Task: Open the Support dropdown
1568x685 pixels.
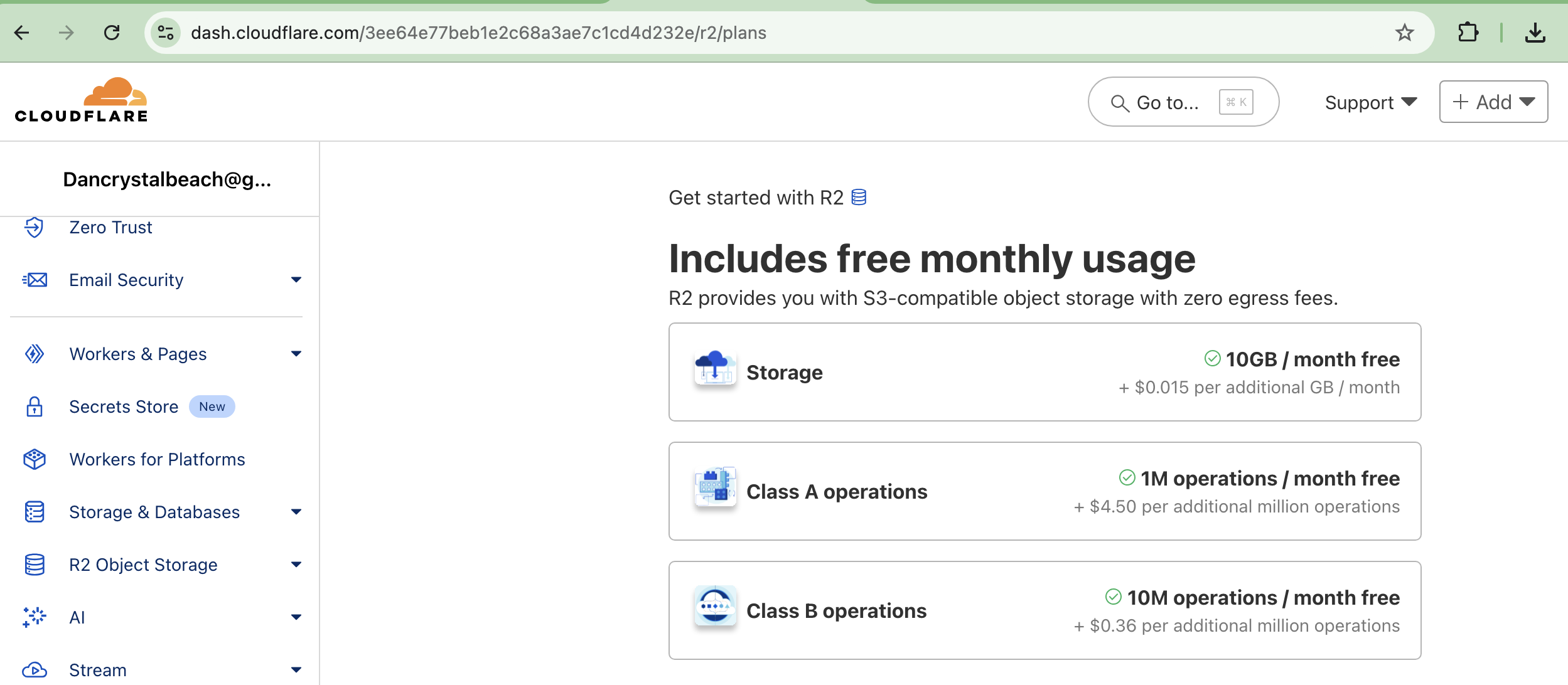Action: [x=1370, y=102]
